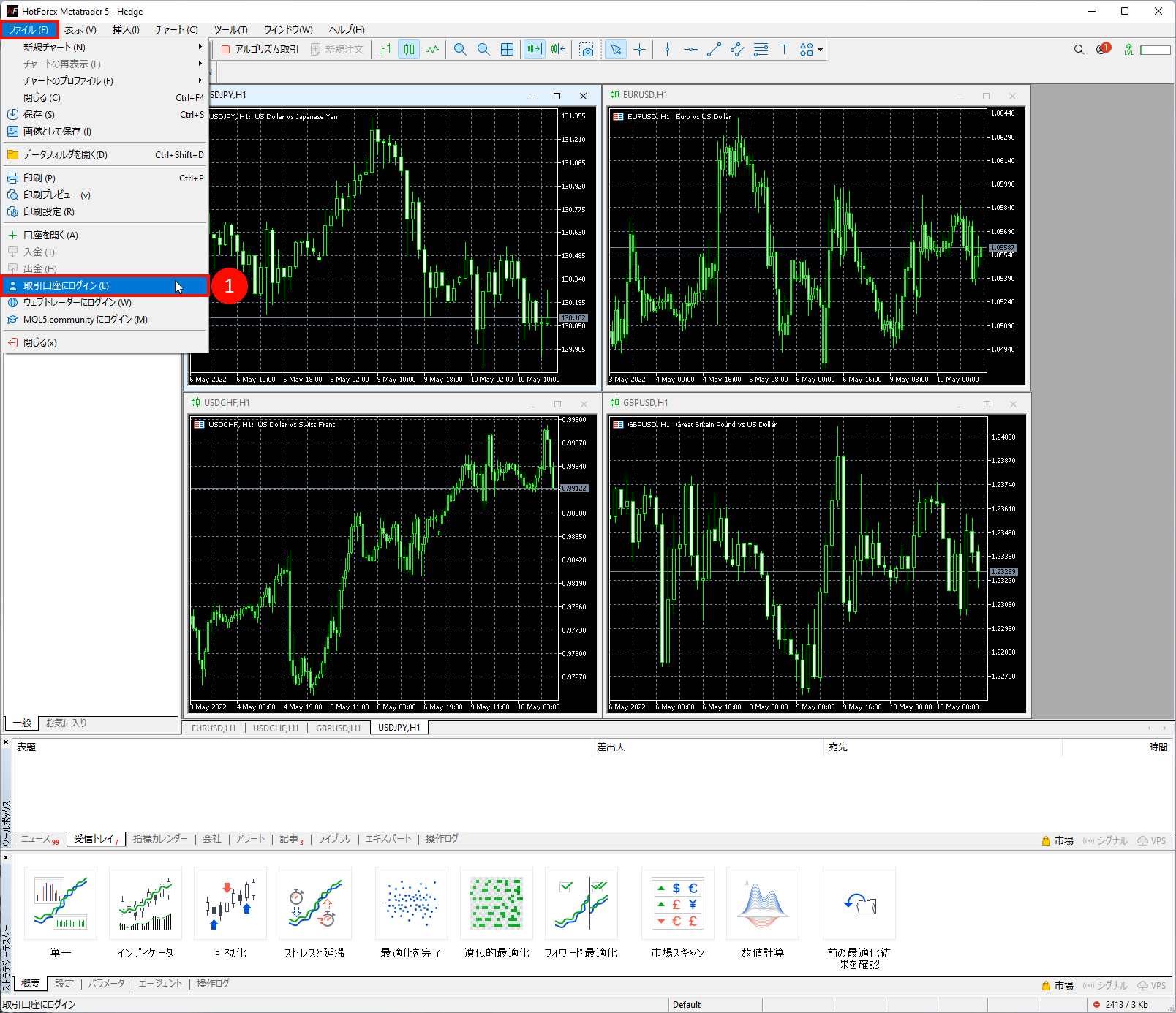Click the tile windows grid icon
The height and width of the screenshot is (1013, 1176).
pos(507,49)
